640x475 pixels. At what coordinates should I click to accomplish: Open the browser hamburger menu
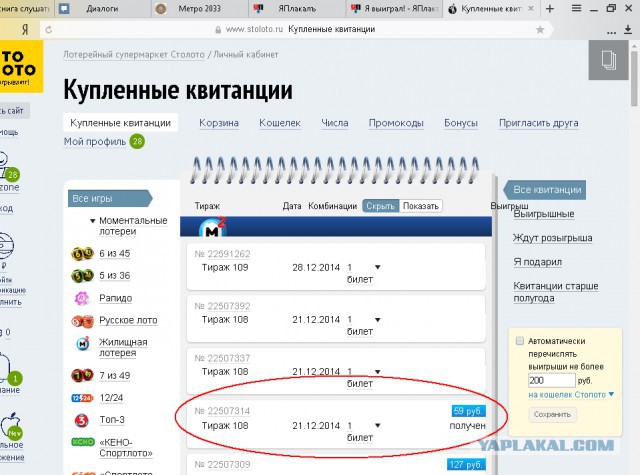576,8
